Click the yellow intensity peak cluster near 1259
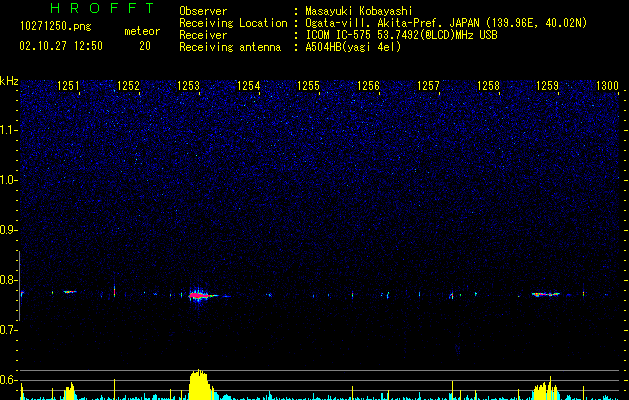Viewport: 629px width, 400px height. point(546,389)
